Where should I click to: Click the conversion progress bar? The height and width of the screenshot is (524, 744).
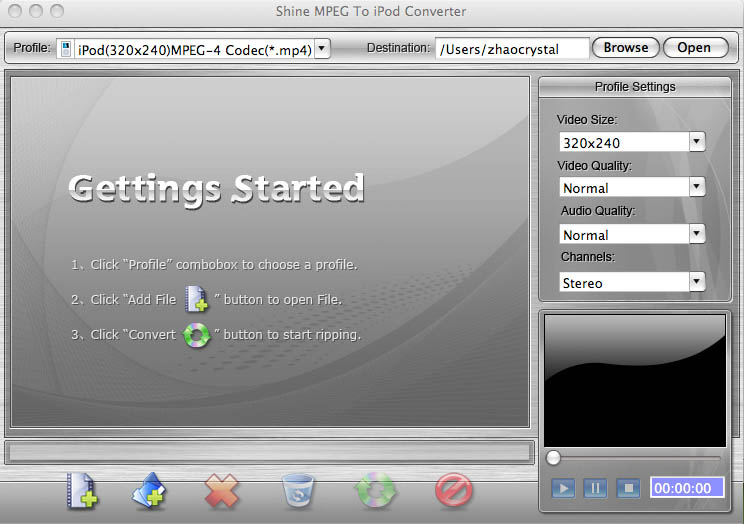270,452
